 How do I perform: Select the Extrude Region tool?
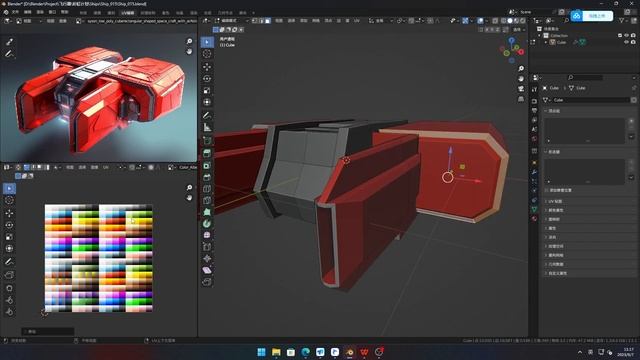207,153
